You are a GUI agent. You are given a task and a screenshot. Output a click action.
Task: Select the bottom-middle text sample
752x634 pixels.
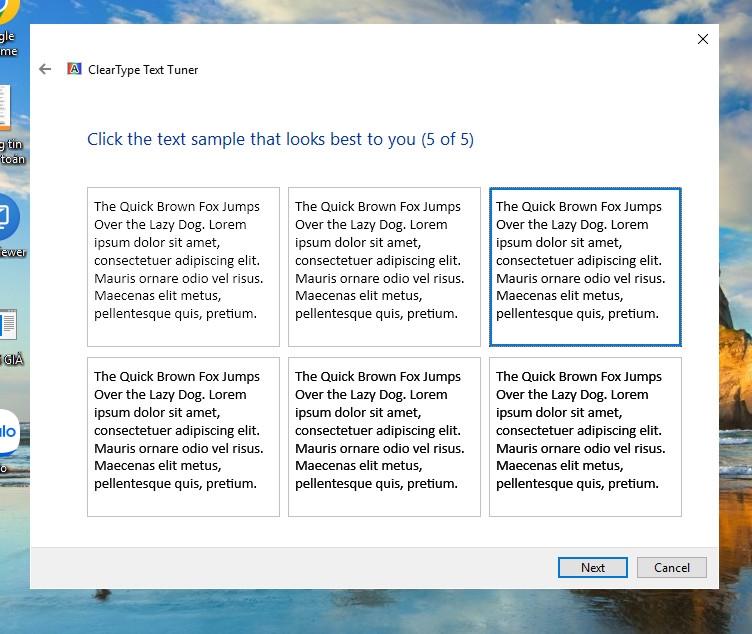pos(384,437)
